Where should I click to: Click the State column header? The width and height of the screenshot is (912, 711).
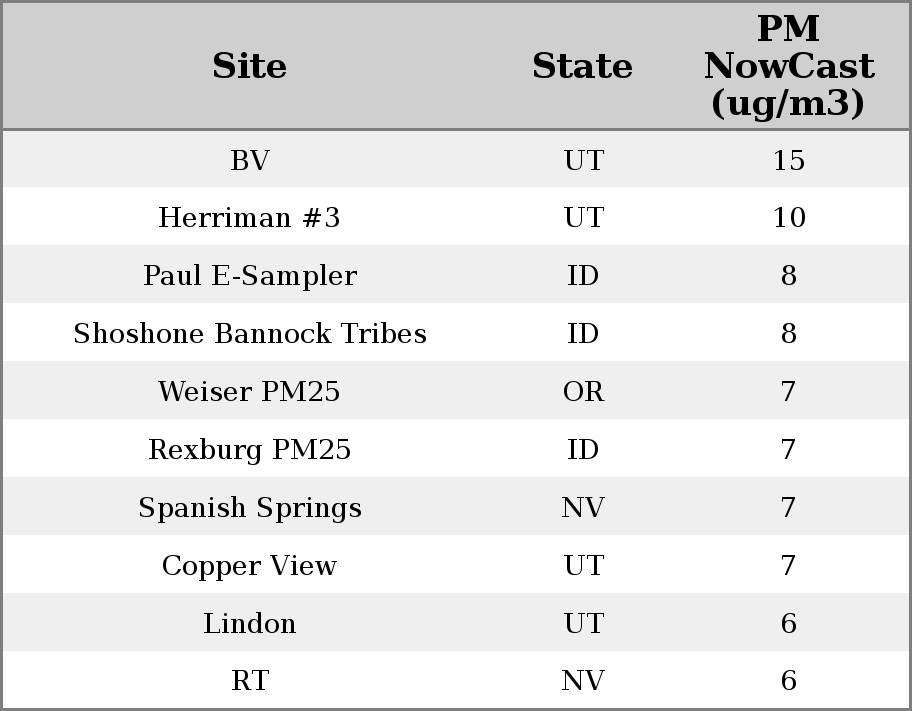click(582, 67)
